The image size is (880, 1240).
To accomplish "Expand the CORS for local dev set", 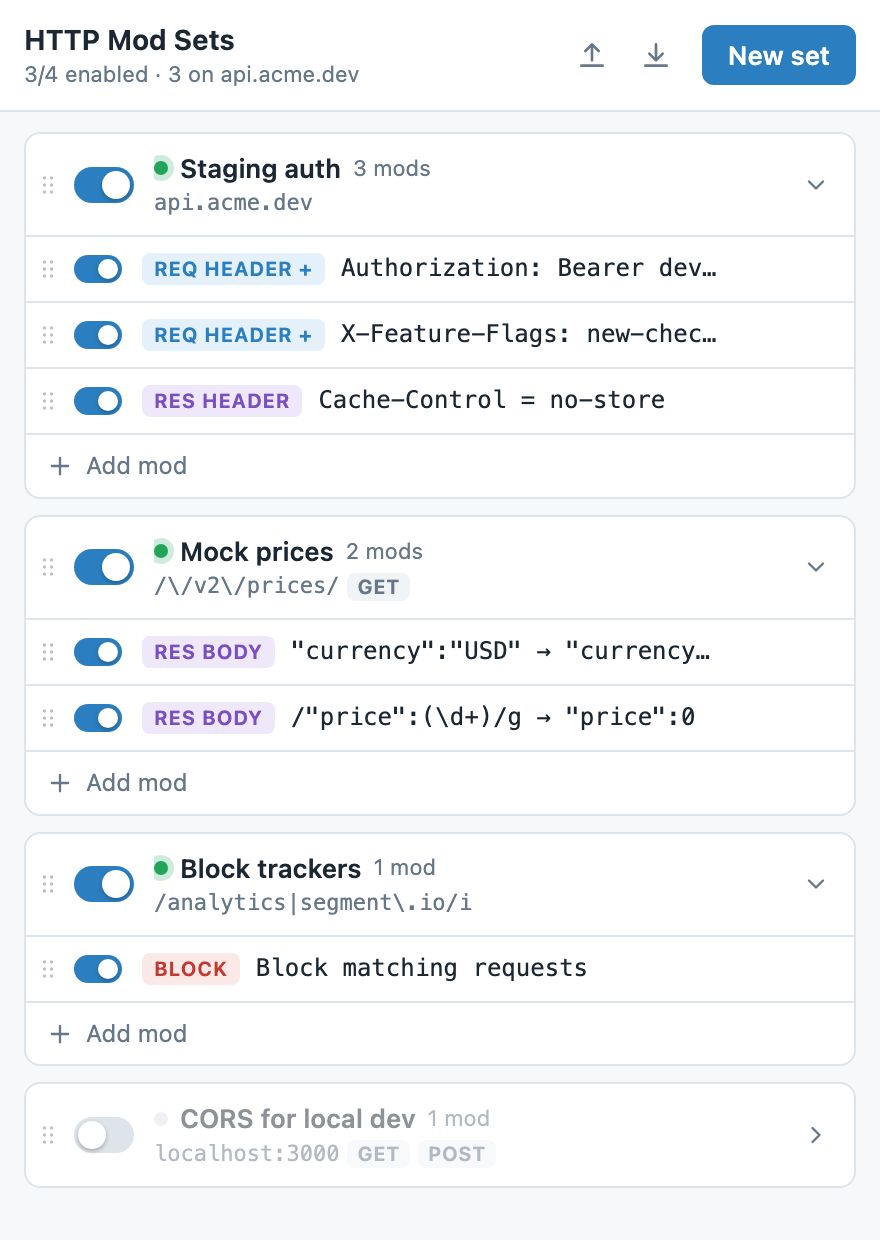I will click(x=816, y=1135).
